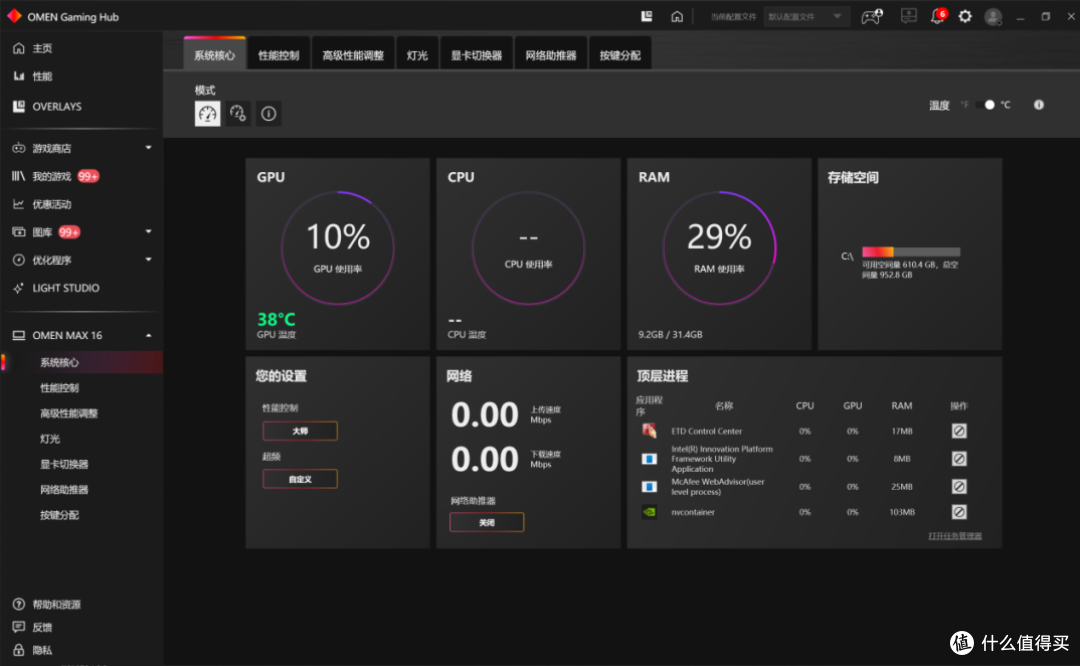Click the RAM column header in process table
This screenshot has height=666, width=1080.
coord(902,406)
